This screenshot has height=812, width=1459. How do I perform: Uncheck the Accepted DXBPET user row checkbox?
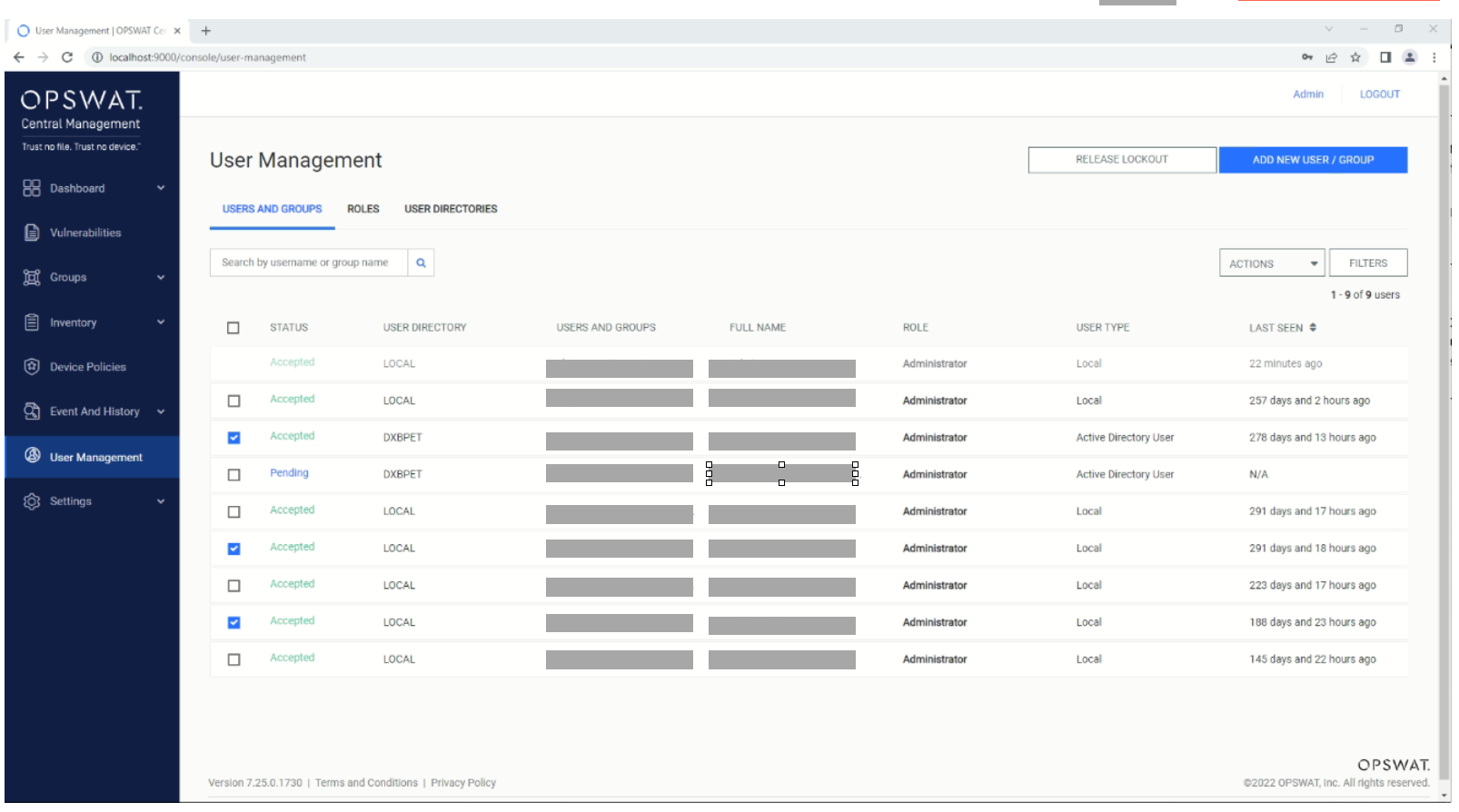pos(233,438)
